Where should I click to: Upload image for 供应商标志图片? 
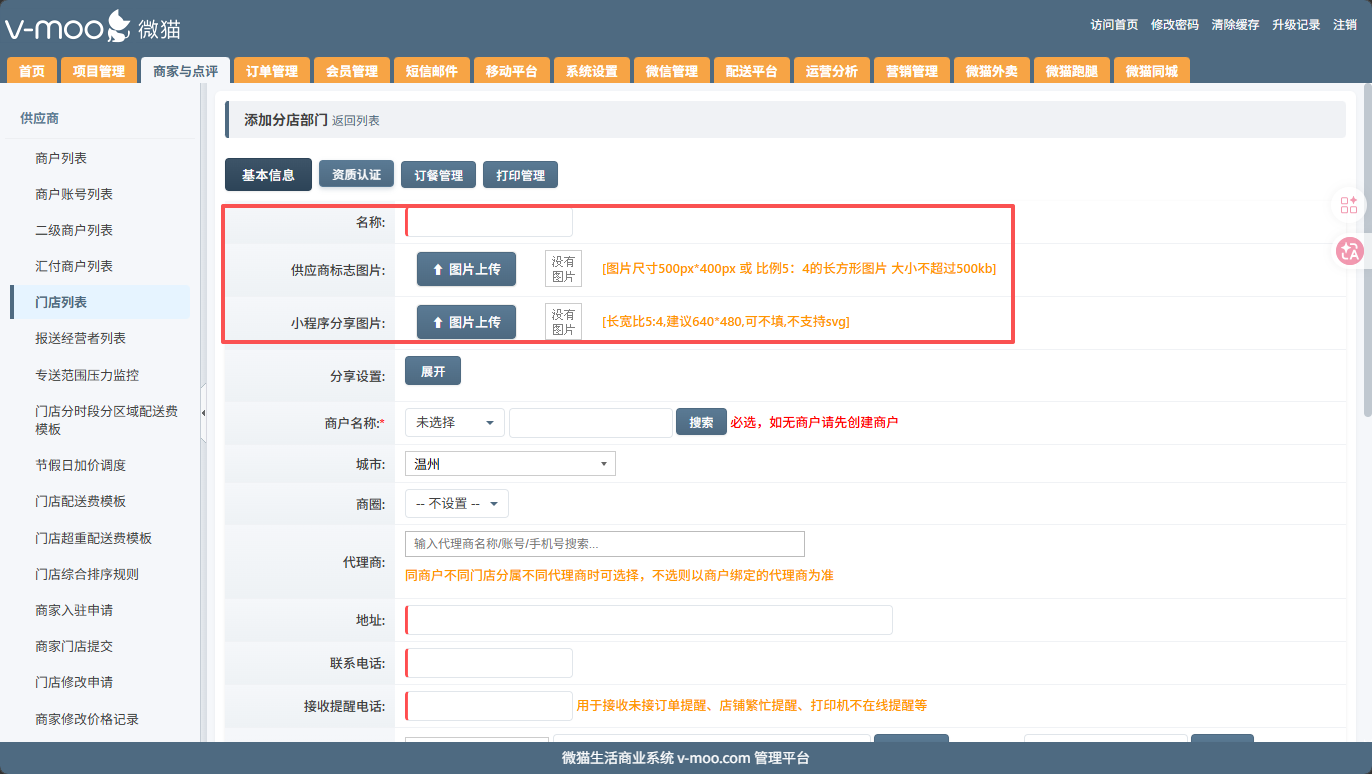466,269
